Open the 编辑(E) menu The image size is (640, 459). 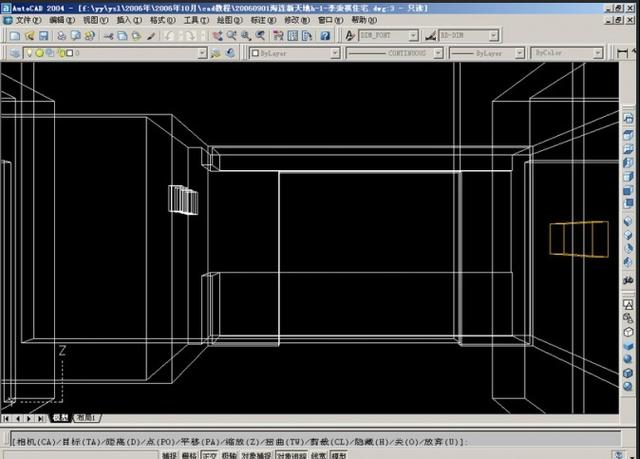coord(62,20)
